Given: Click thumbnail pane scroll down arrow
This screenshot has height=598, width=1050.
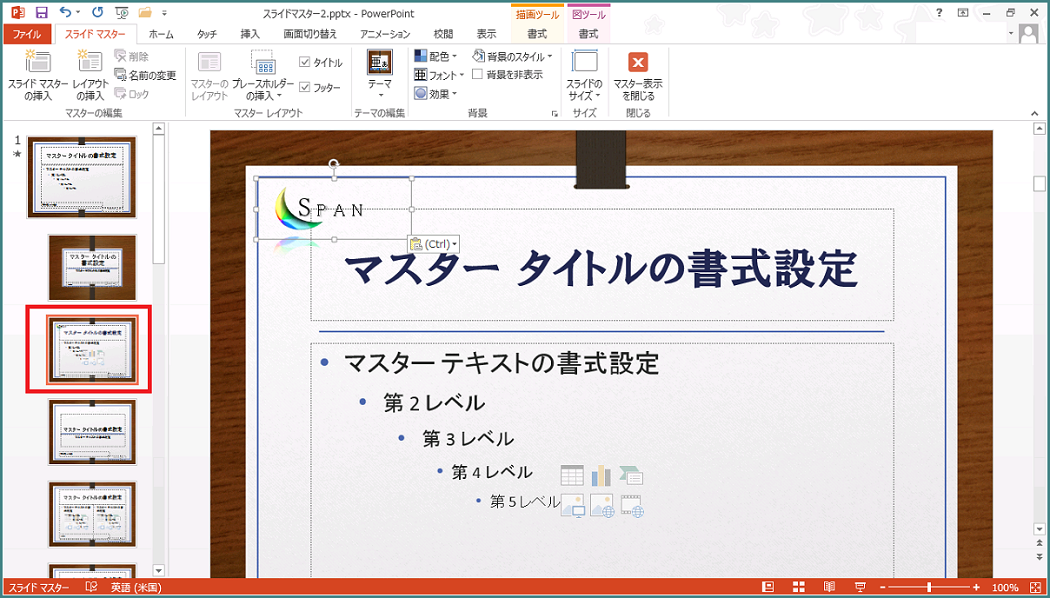Looking at the screenshot, I should tap(159, 571).
